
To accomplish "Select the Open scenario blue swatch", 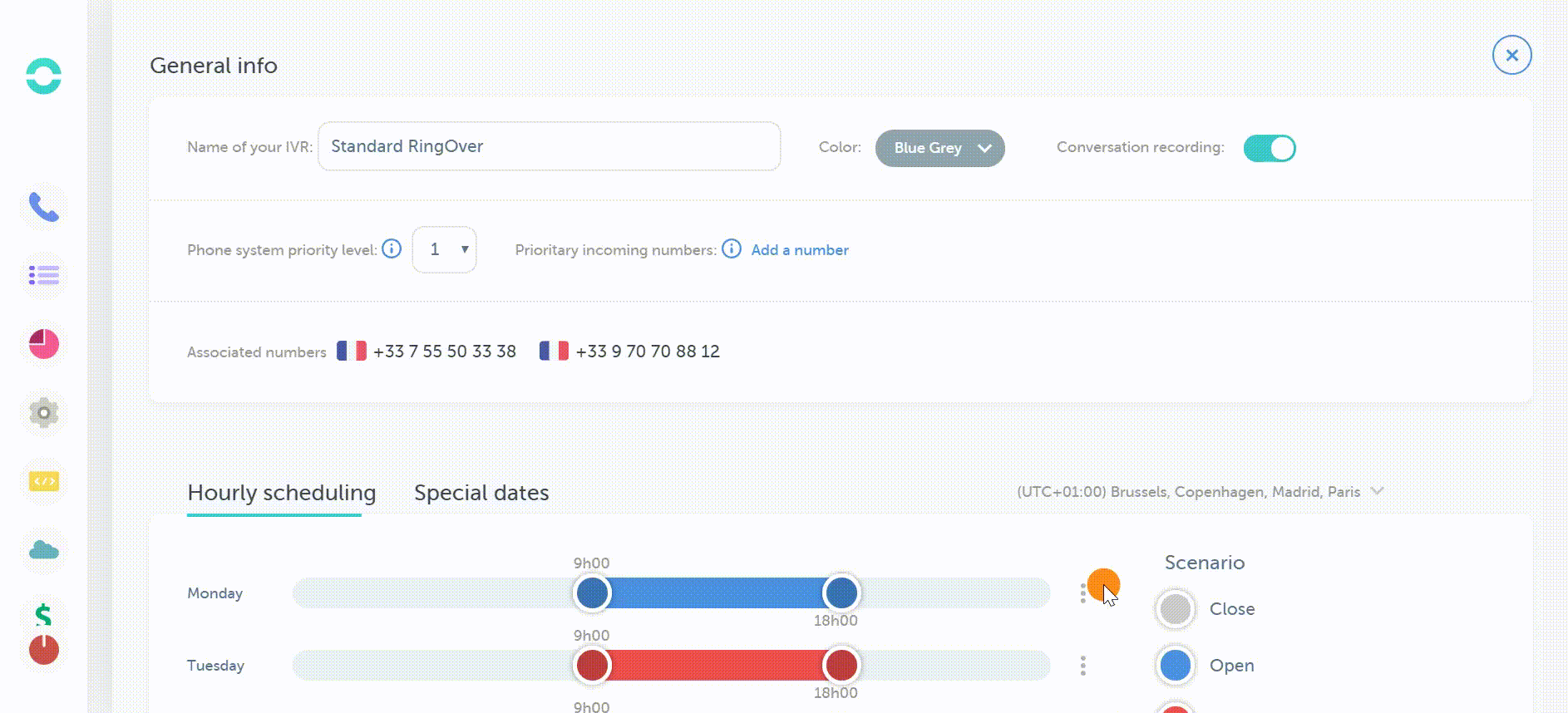I will [x=1176, y=666].
